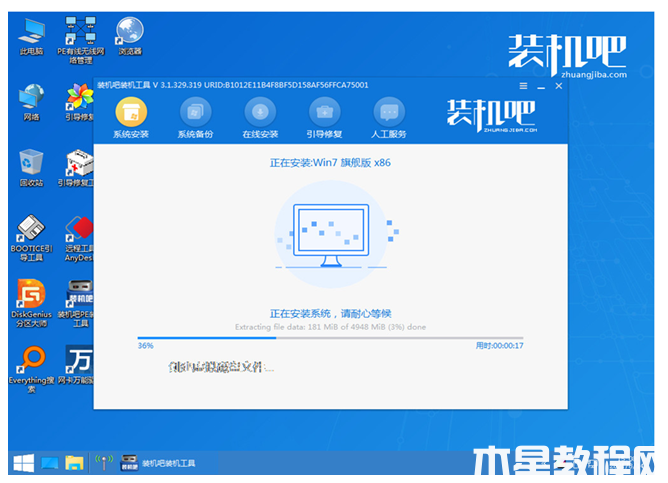Open the colorful 引导修复 flower desktop icon

click(80, 102)
